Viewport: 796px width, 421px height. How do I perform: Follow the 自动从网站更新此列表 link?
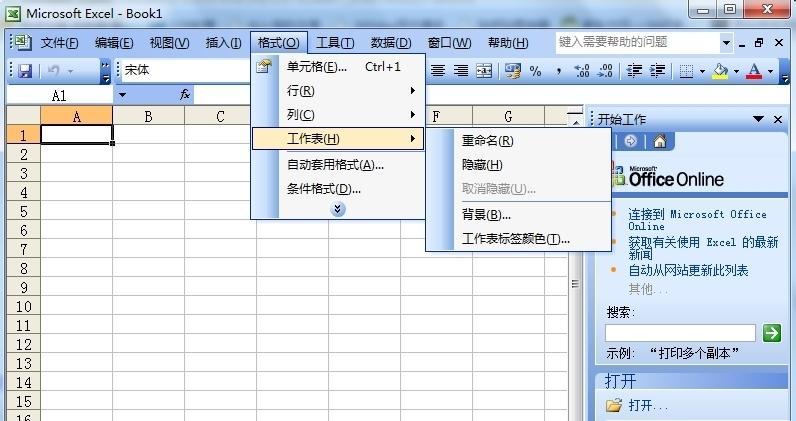click(x=688, y=271)
